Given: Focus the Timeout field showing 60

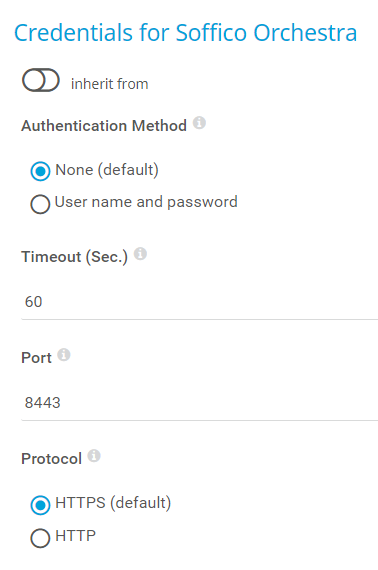Looking at the screenshot, I should pos(200,302).
